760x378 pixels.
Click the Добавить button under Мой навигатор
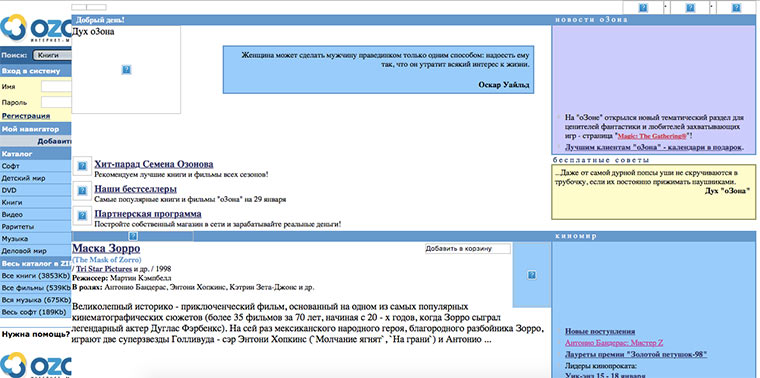coord(54,142)
